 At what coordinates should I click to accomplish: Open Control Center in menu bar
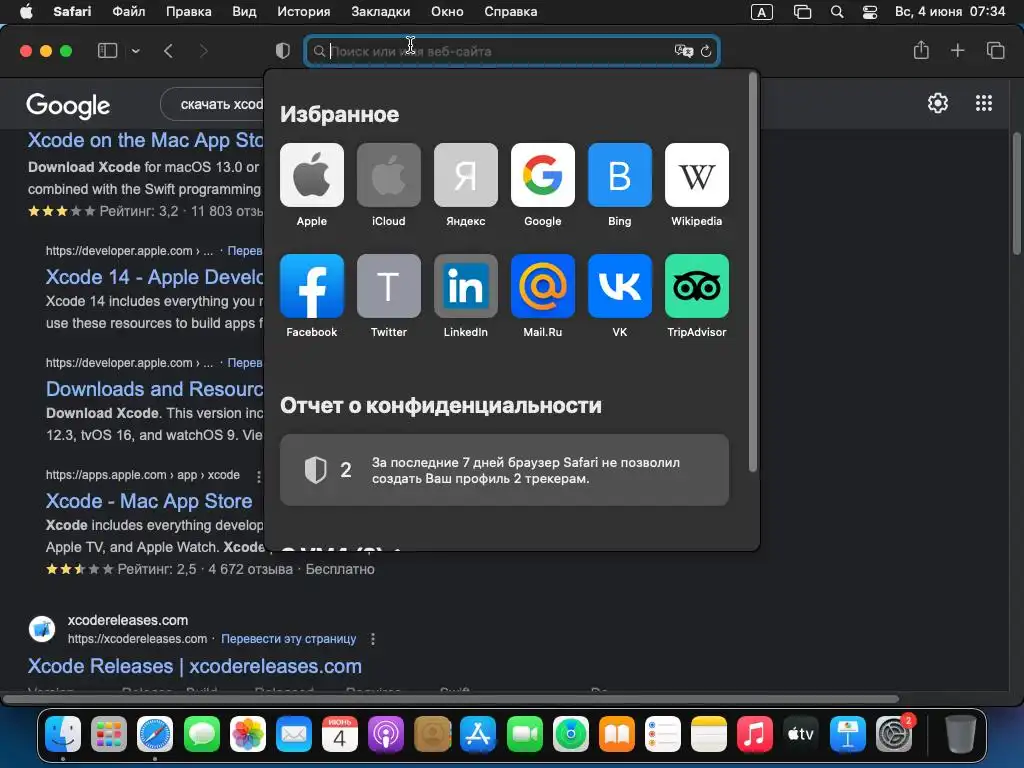tap(870, 12)
